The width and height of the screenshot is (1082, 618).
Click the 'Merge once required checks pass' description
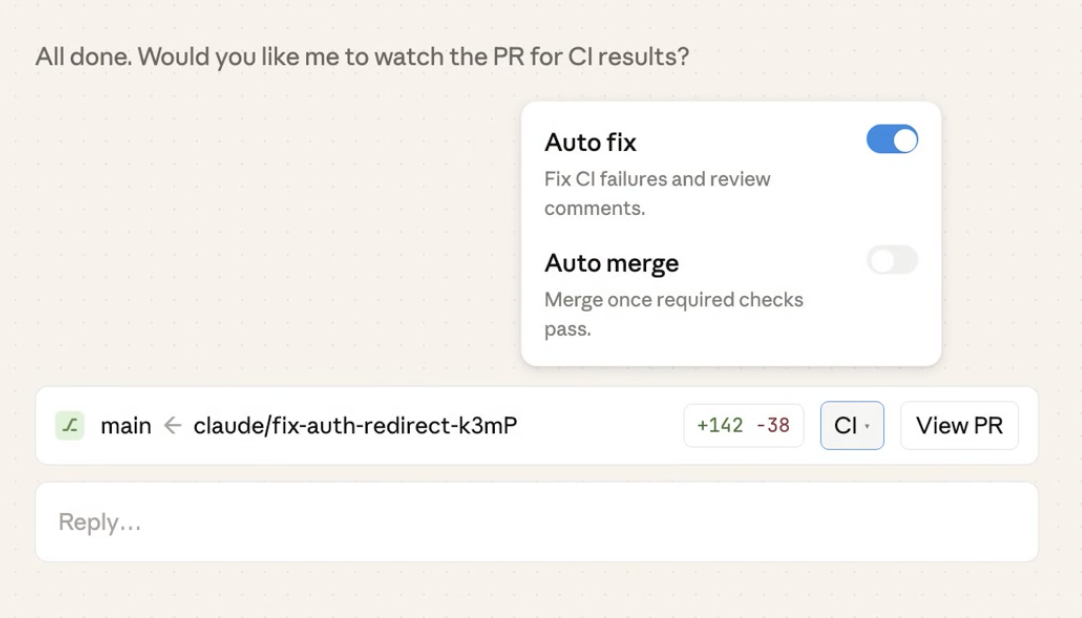click(673, 314)
